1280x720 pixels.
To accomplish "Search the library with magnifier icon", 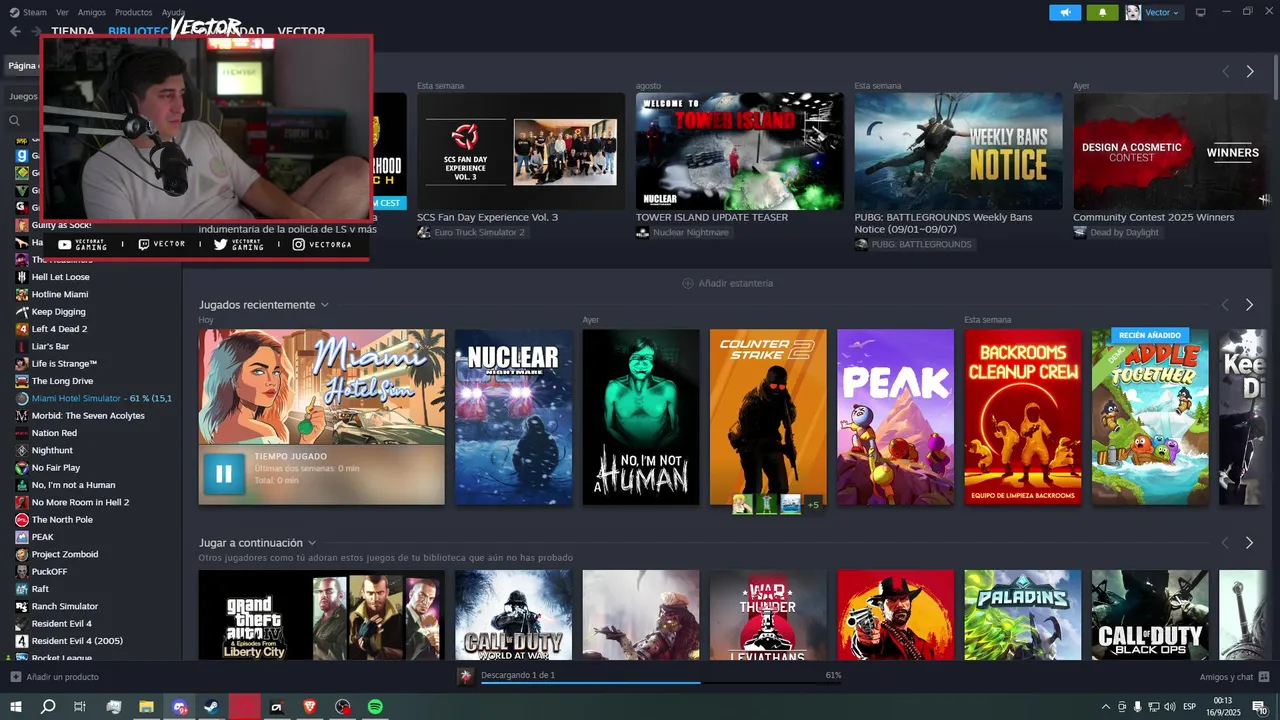I will pos(15,120).
